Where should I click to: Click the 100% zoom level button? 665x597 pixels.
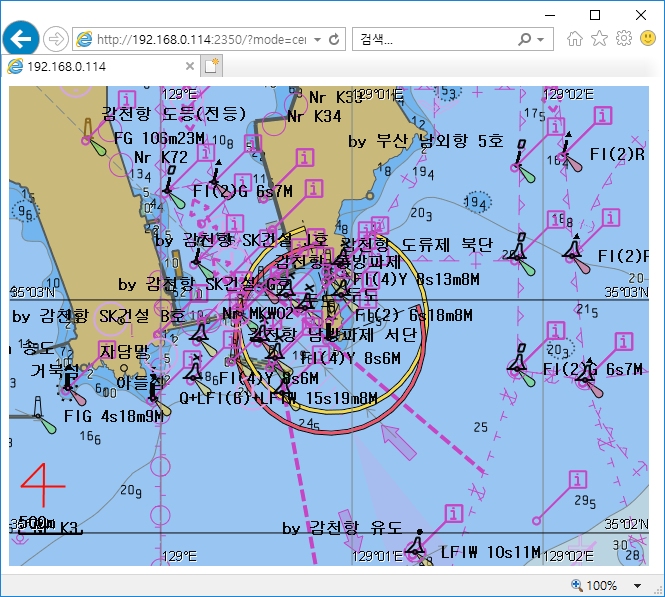click(600, 585)
